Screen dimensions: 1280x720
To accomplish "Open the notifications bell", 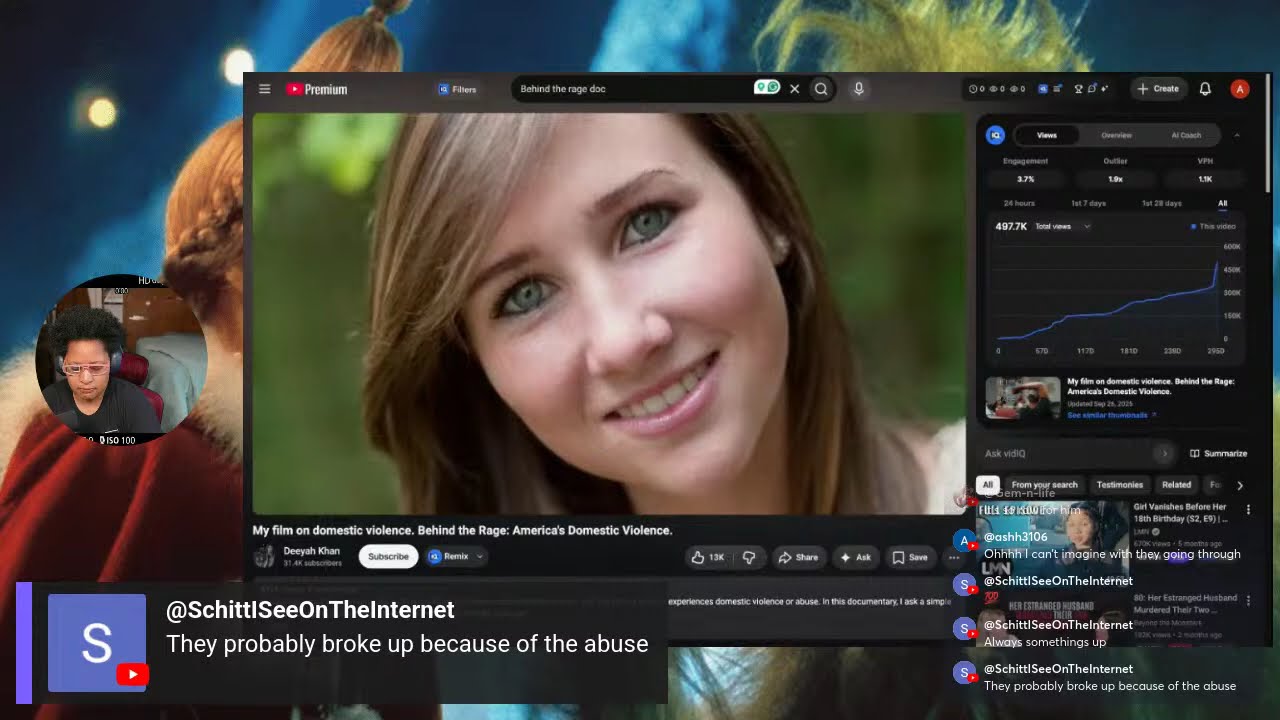I will click(1205, 89).
